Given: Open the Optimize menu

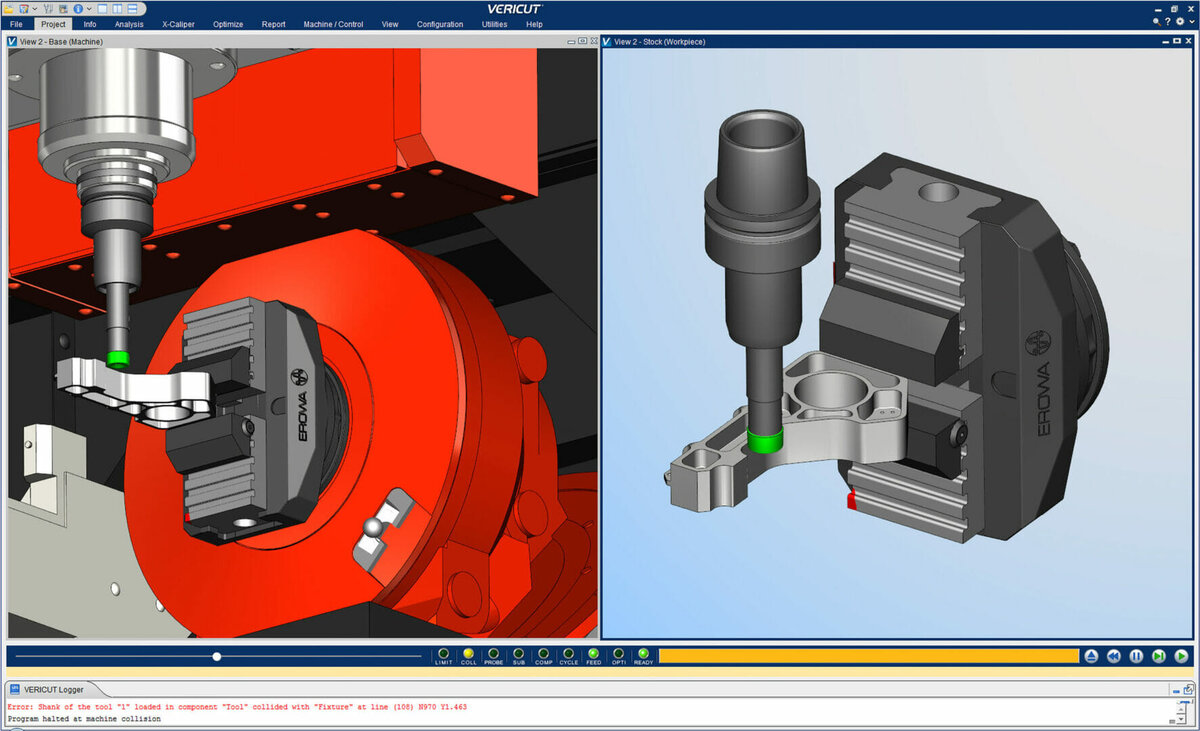Looking at the screenshot, I should [228, 24].
